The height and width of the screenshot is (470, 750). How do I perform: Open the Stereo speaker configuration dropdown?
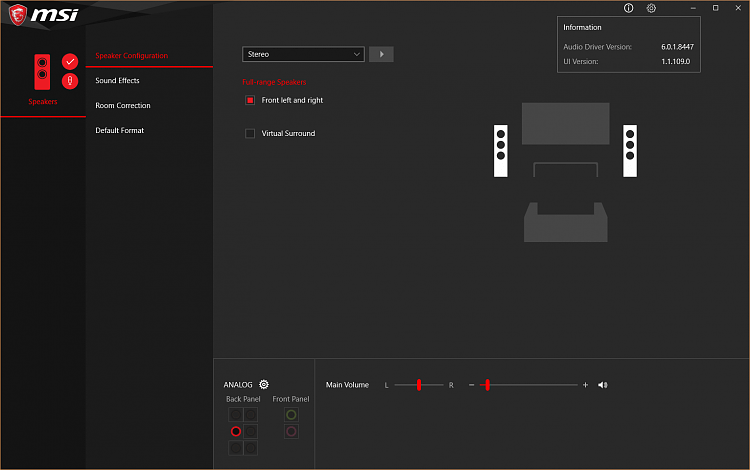303,54
